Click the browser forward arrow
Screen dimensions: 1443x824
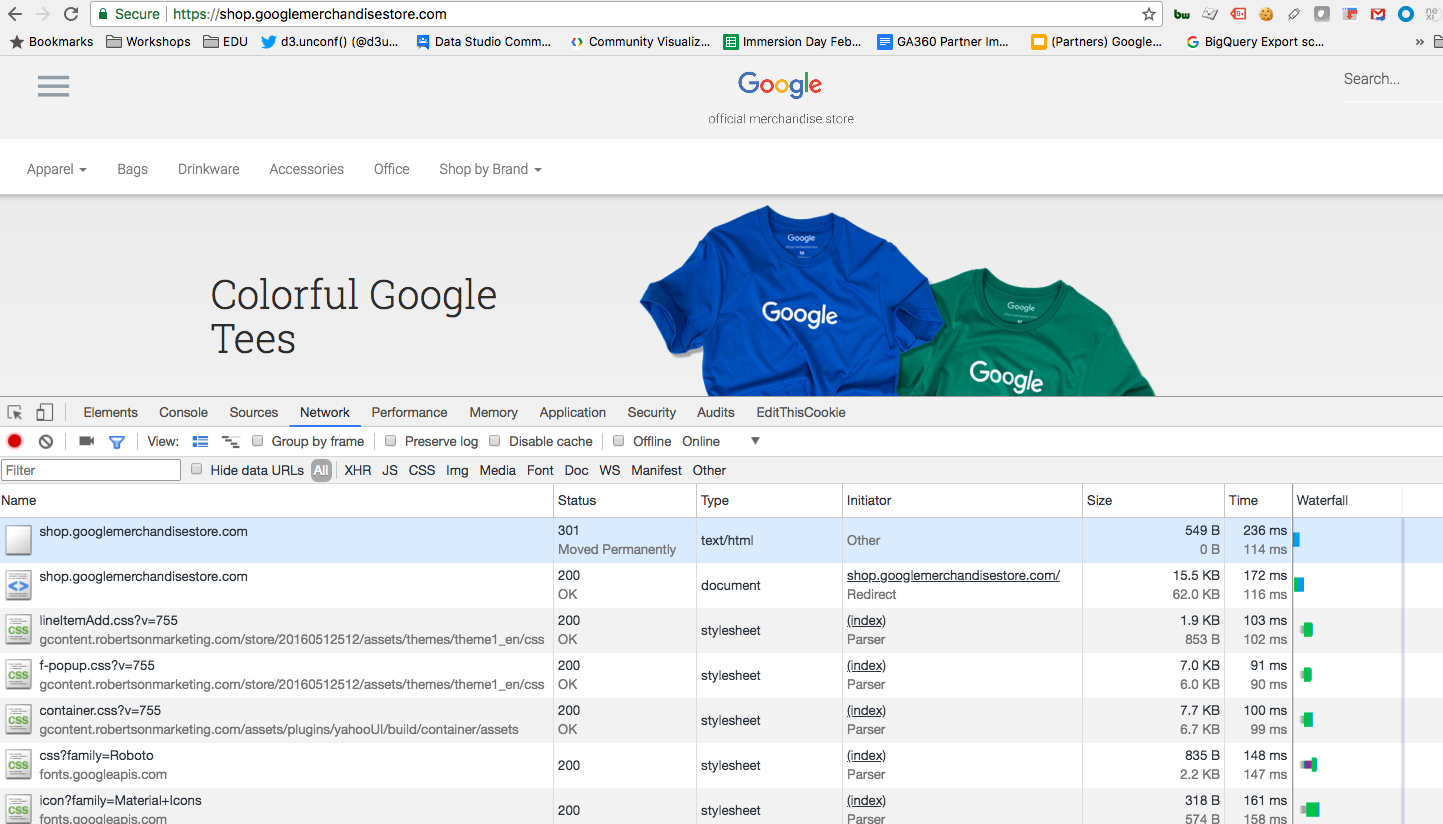pos(43,14)
